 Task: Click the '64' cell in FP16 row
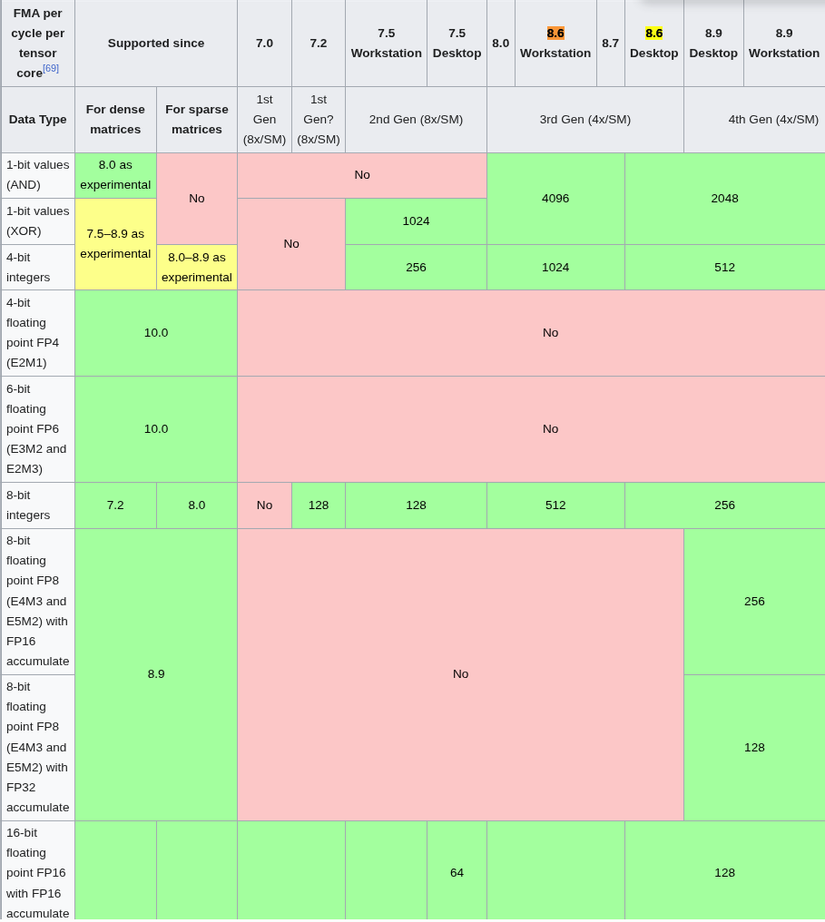point(457,872)
